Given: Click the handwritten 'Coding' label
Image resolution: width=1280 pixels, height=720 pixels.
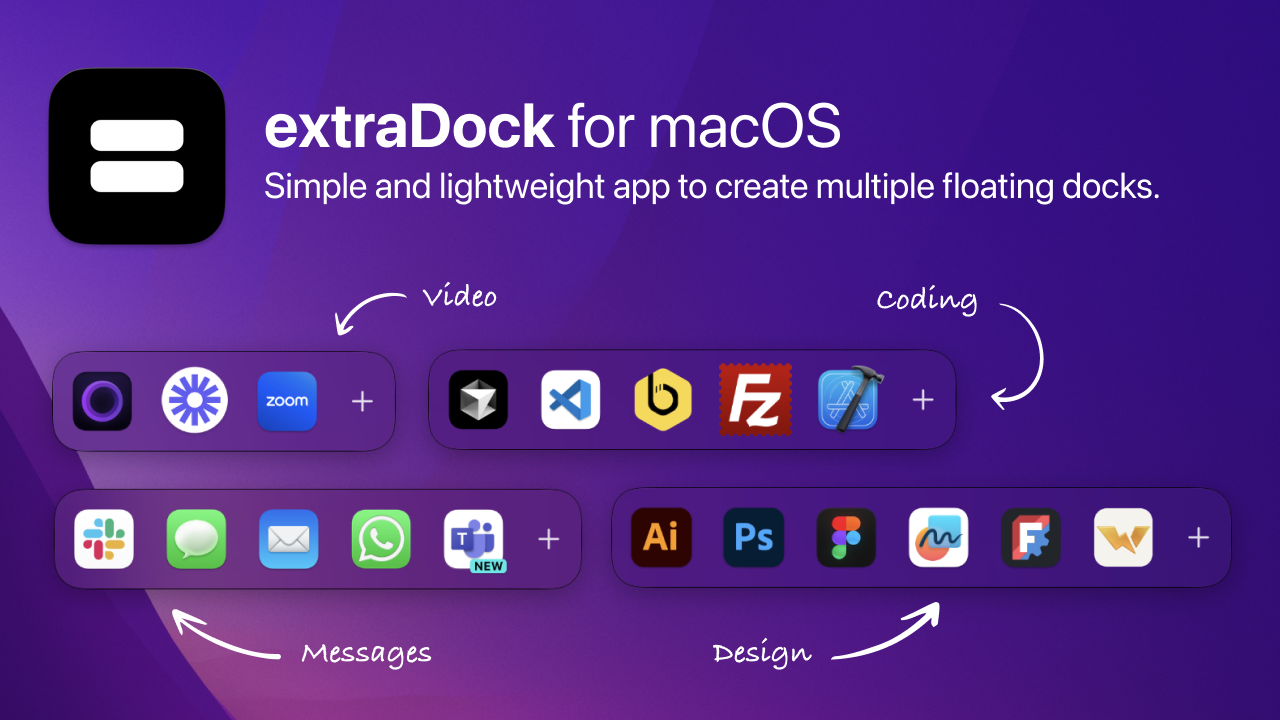Looking at the screenshot, I should (x=927, y=300).
